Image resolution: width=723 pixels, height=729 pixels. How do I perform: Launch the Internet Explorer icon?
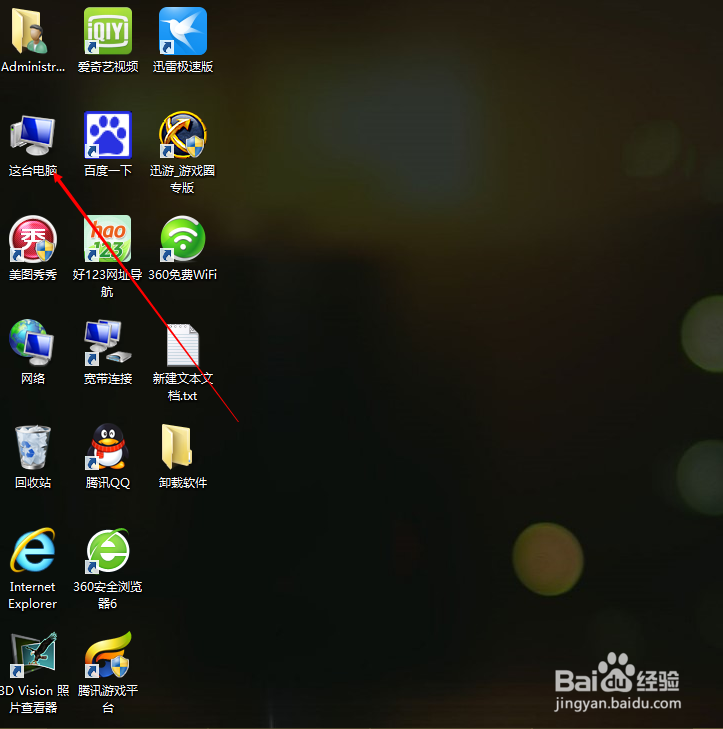tap(33, 550)
